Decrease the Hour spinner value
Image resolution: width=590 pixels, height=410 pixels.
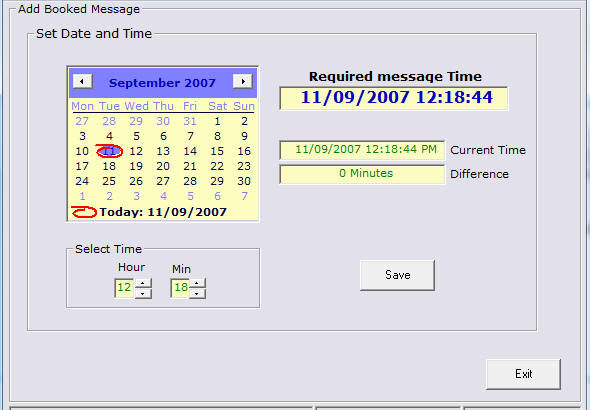pyautogui.click(x=143, y=294)
